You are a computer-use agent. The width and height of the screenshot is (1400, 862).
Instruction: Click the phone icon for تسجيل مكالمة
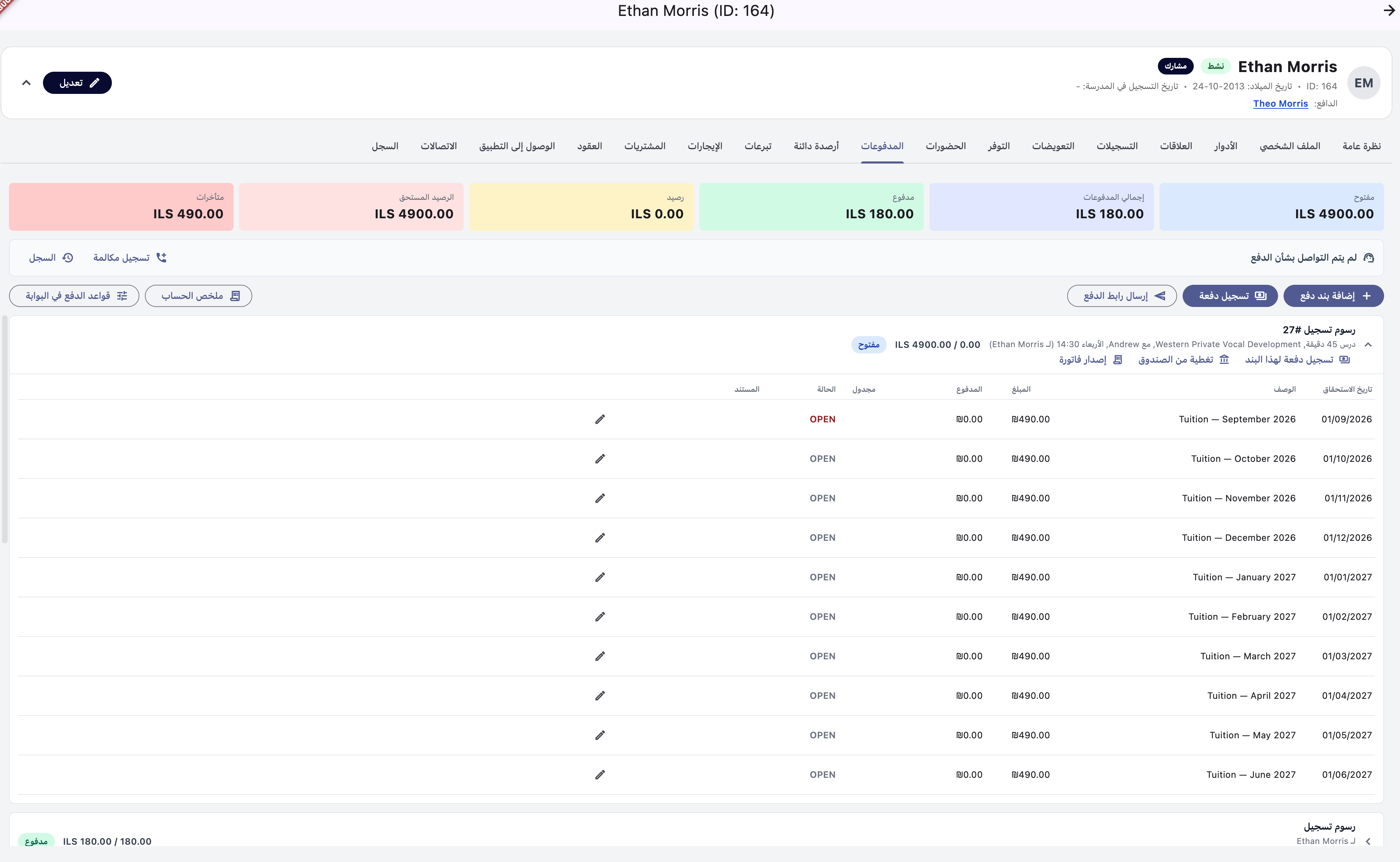(161, 258)
